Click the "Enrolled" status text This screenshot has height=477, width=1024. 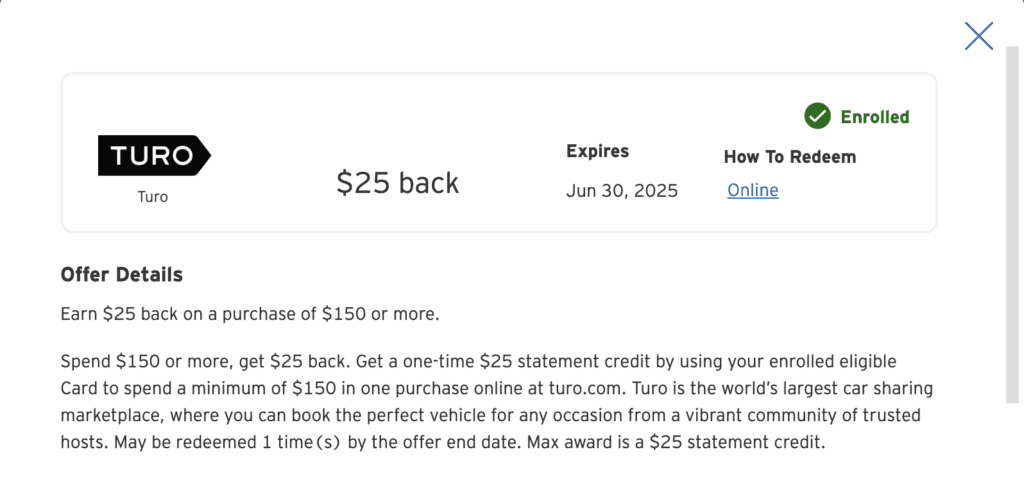pos(874,117)
